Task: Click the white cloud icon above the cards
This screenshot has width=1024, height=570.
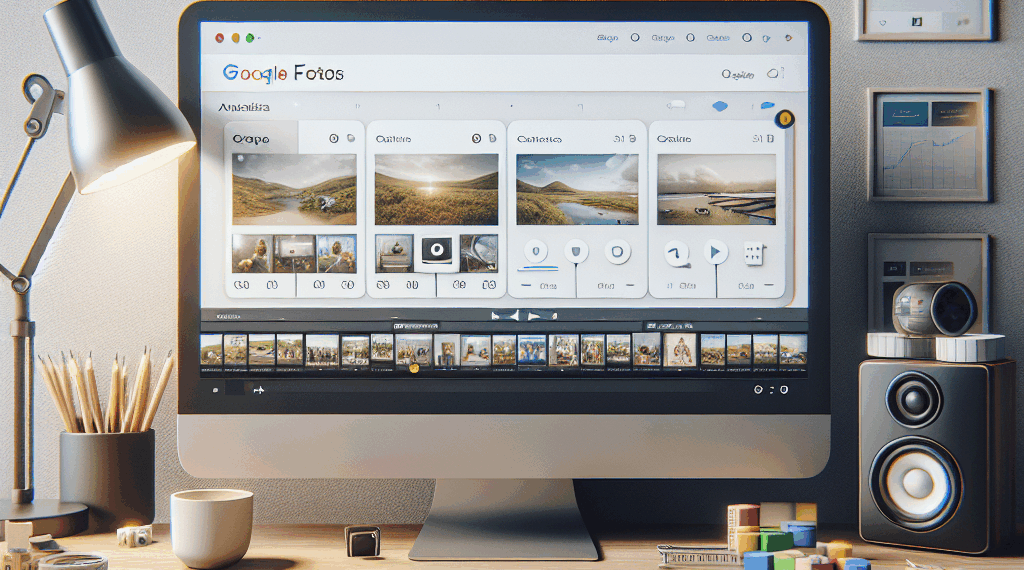Action: tap(675, 104)
